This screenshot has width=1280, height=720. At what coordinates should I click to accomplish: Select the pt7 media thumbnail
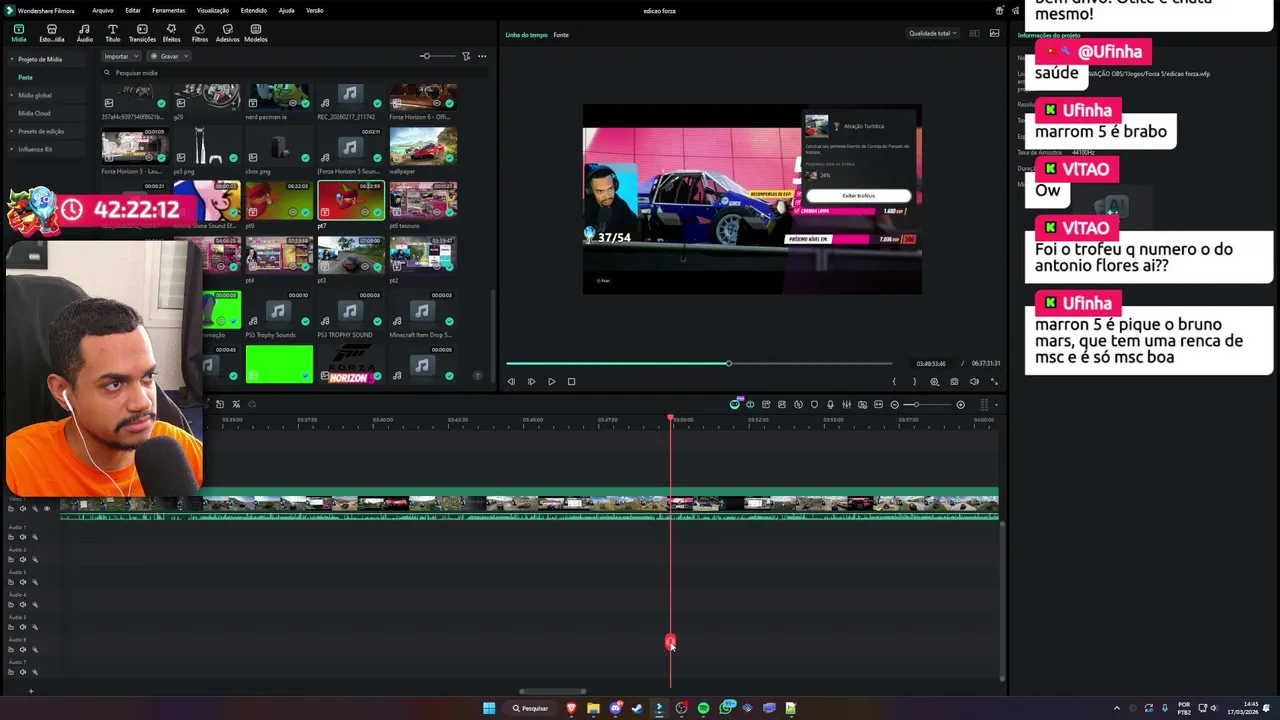(351, 201)
